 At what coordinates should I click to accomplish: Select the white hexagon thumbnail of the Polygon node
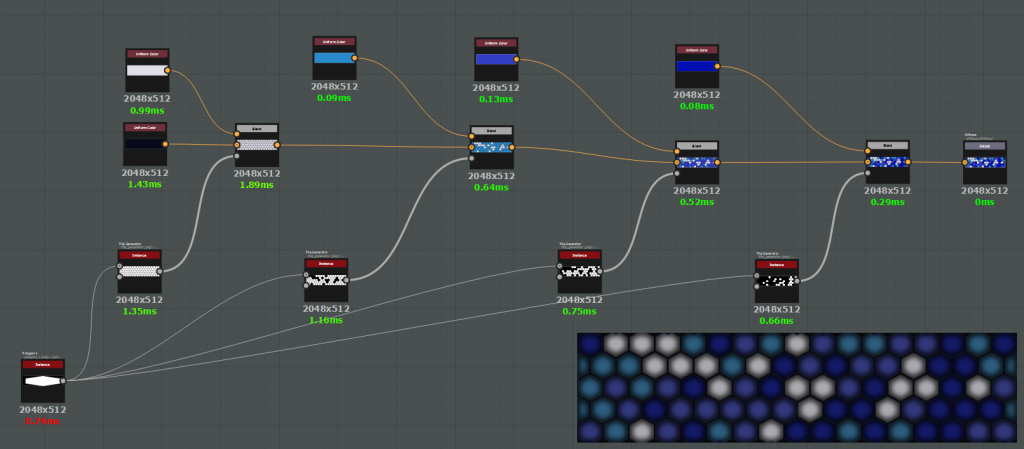tap(42, 380)
